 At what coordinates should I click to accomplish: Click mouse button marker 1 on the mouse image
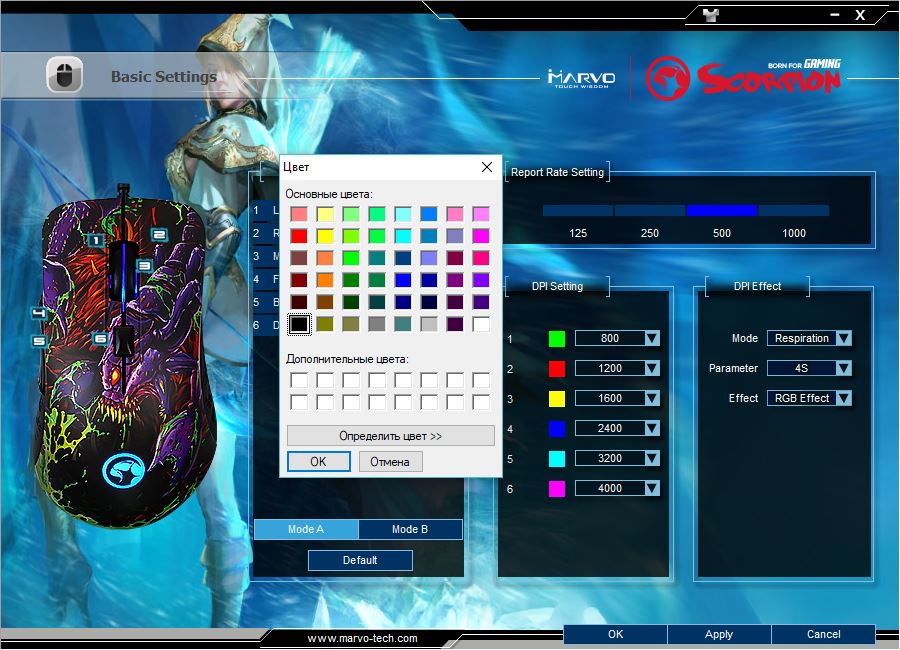[95, 240]
